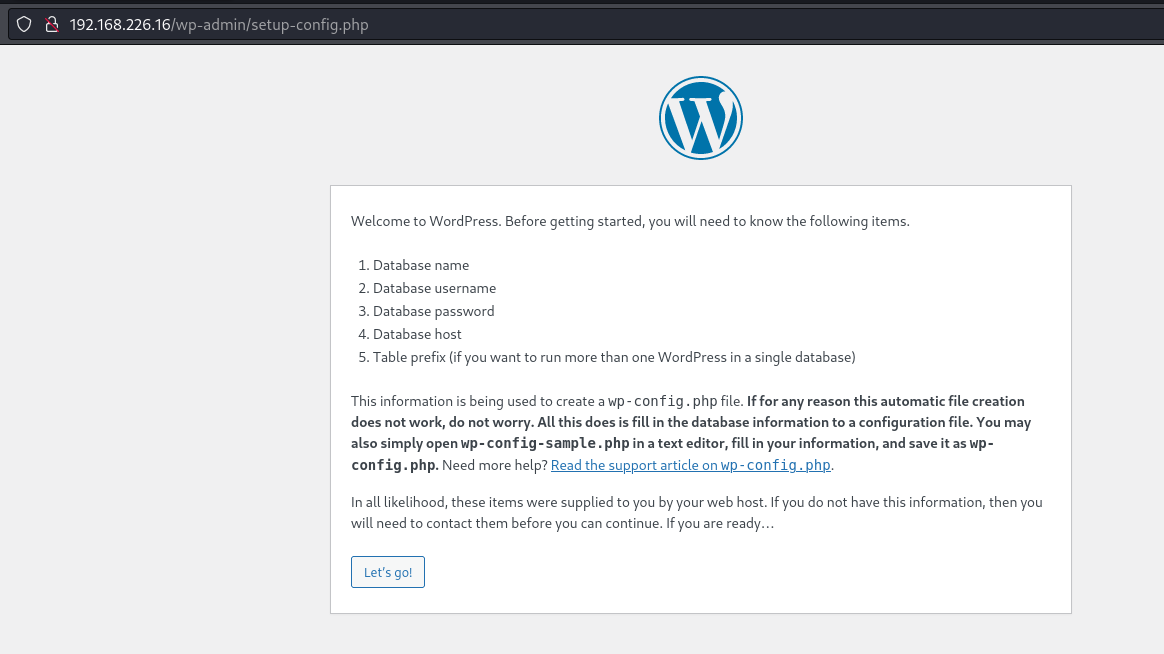Click the shield tracking protection icon
Screen dimensions: 1164x654
pos(24,24)
